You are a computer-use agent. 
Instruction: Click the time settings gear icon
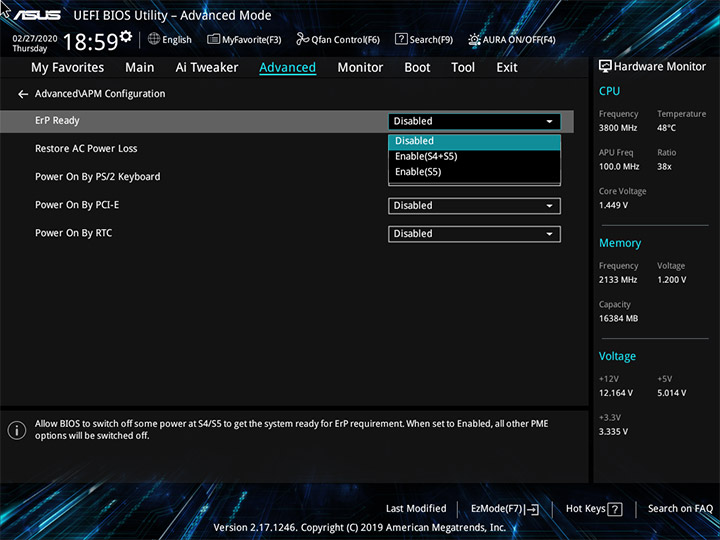click(125, 36)
